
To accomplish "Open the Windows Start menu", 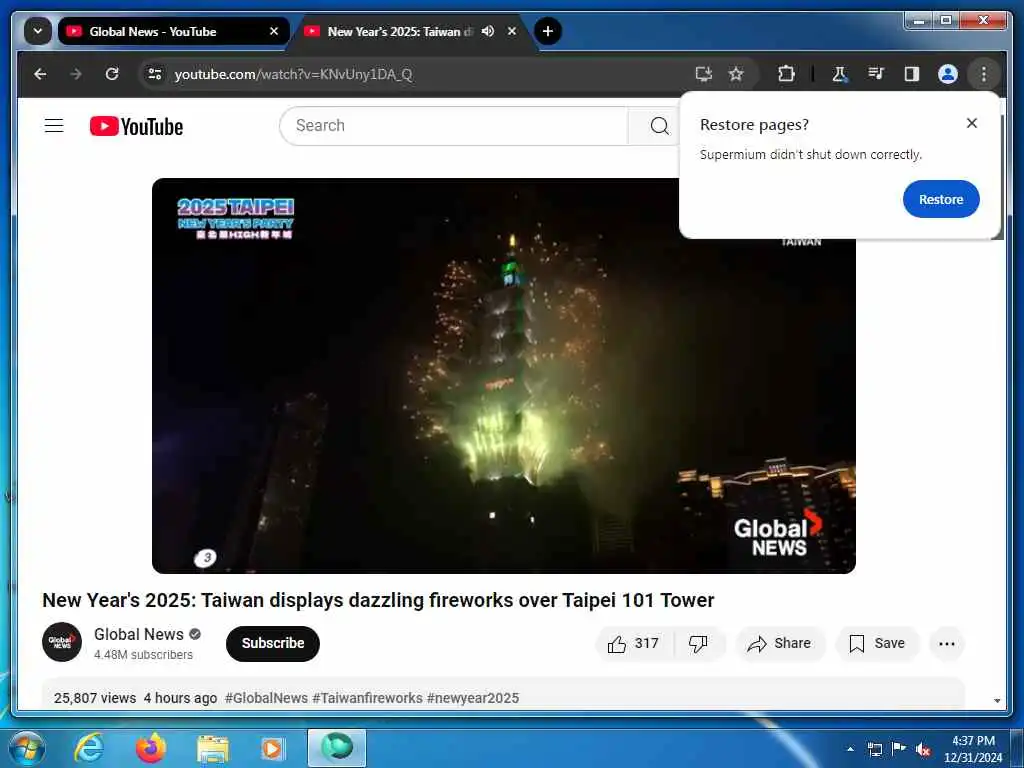I will tap(27, 748).
